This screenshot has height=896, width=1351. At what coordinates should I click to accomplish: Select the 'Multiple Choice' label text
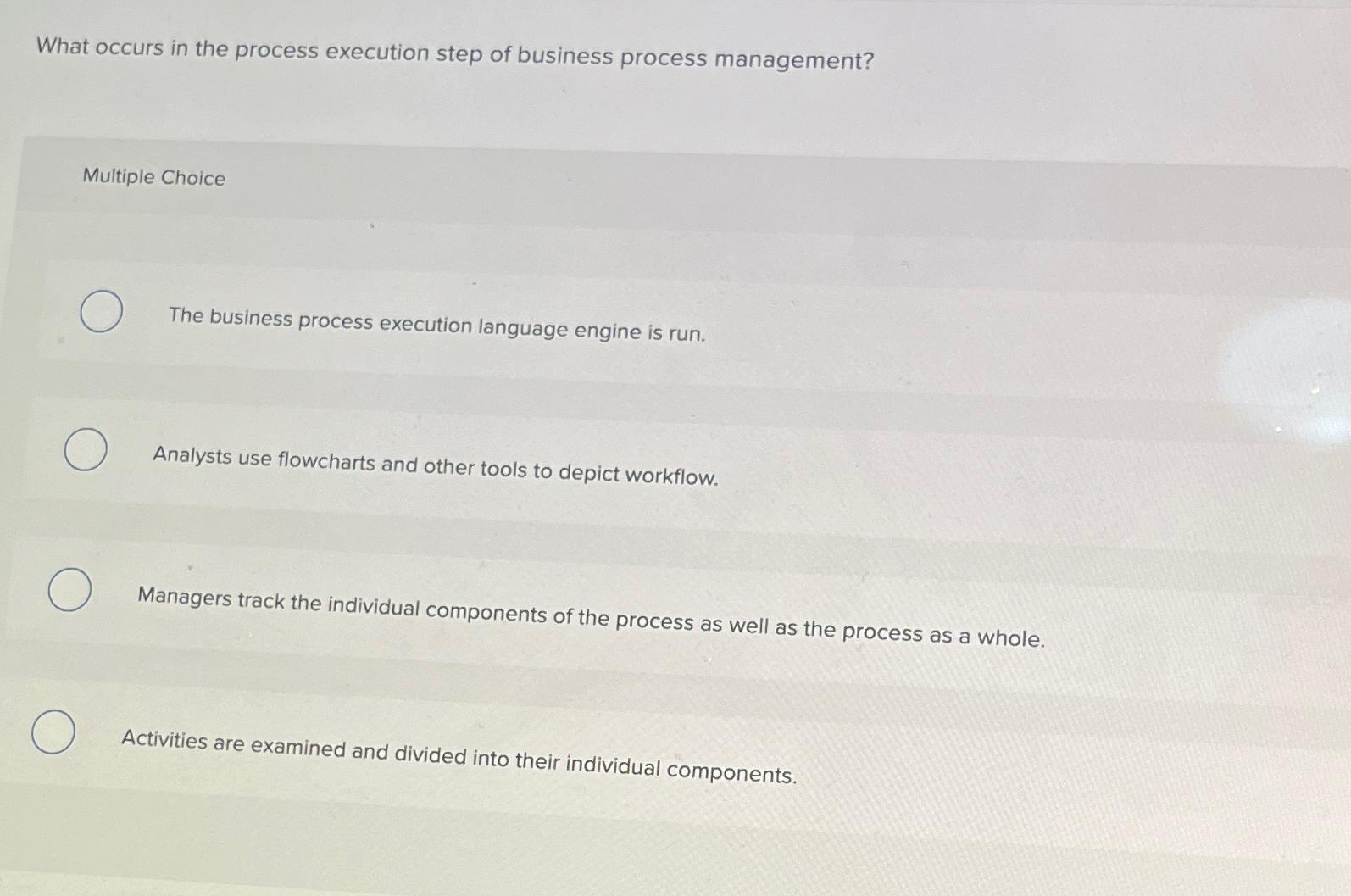pos(153,178)
